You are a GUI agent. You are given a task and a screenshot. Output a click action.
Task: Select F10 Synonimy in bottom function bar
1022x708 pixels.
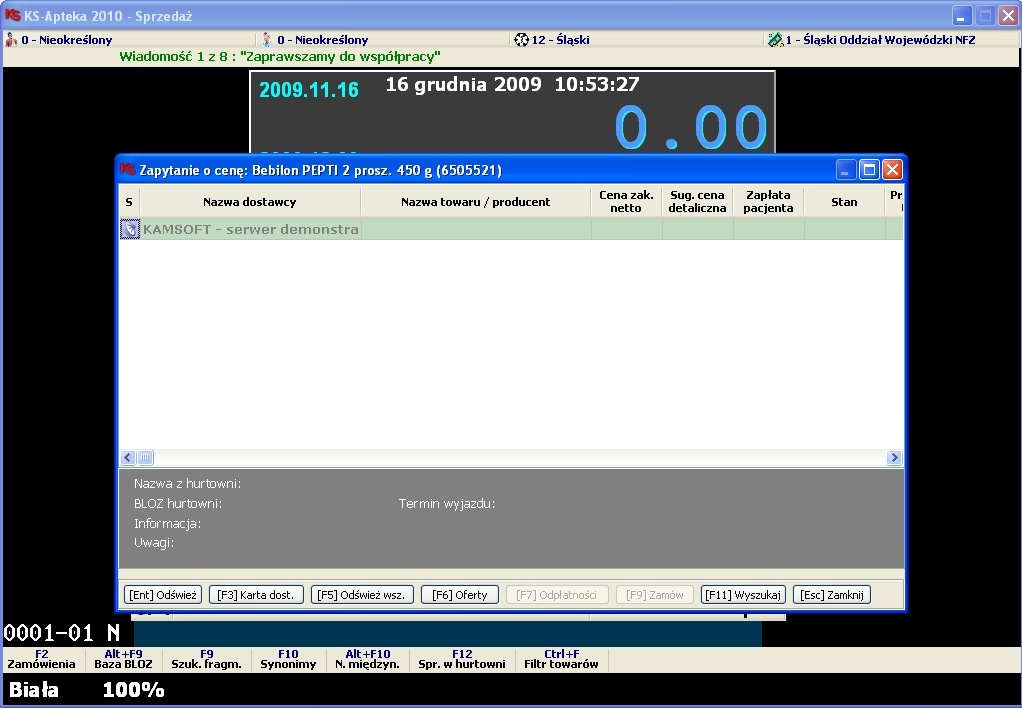click(288, 659)
